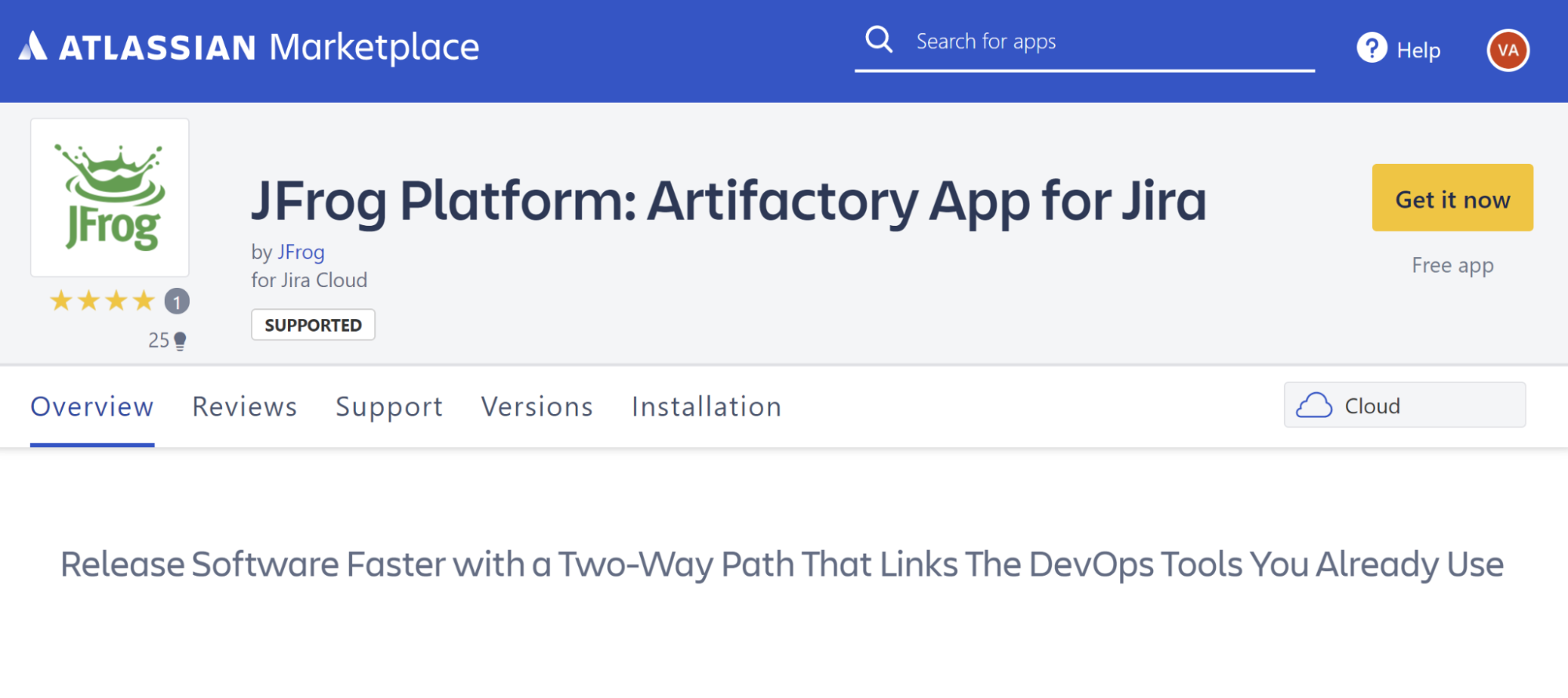1568x698 pixels.
Task: Click the app title heading
Action: [728, 201]
